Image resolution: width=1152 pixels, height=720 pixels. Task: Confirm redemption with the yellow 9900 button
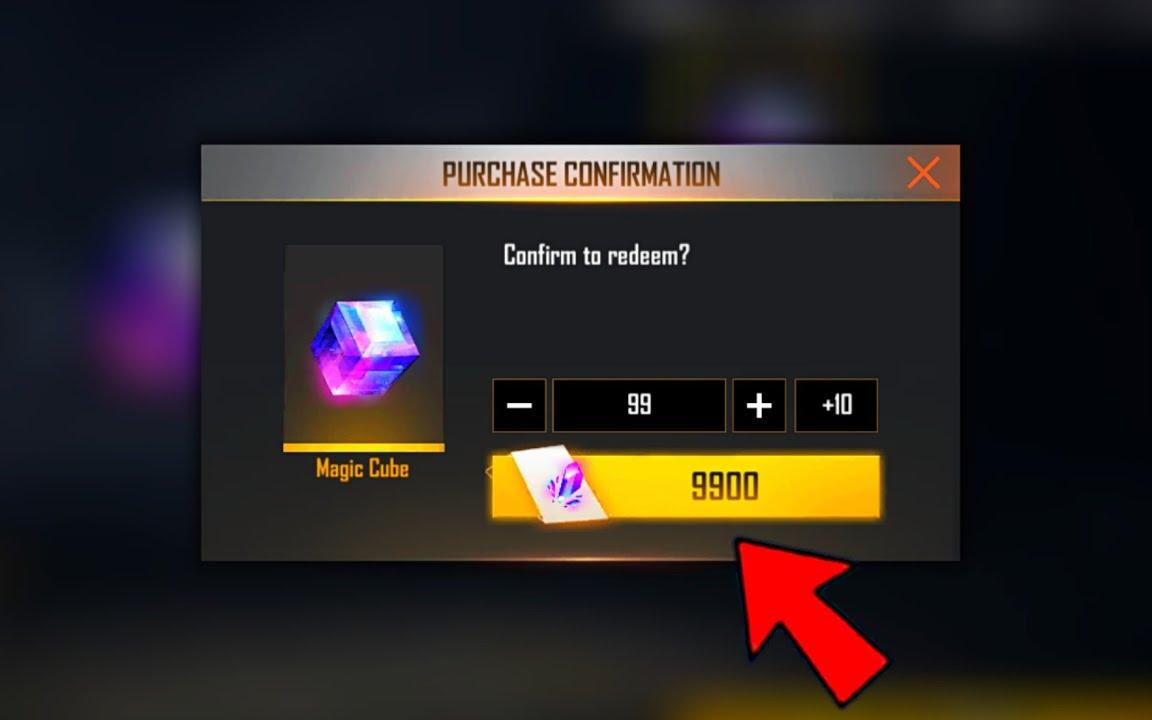(x=685, y=486)
